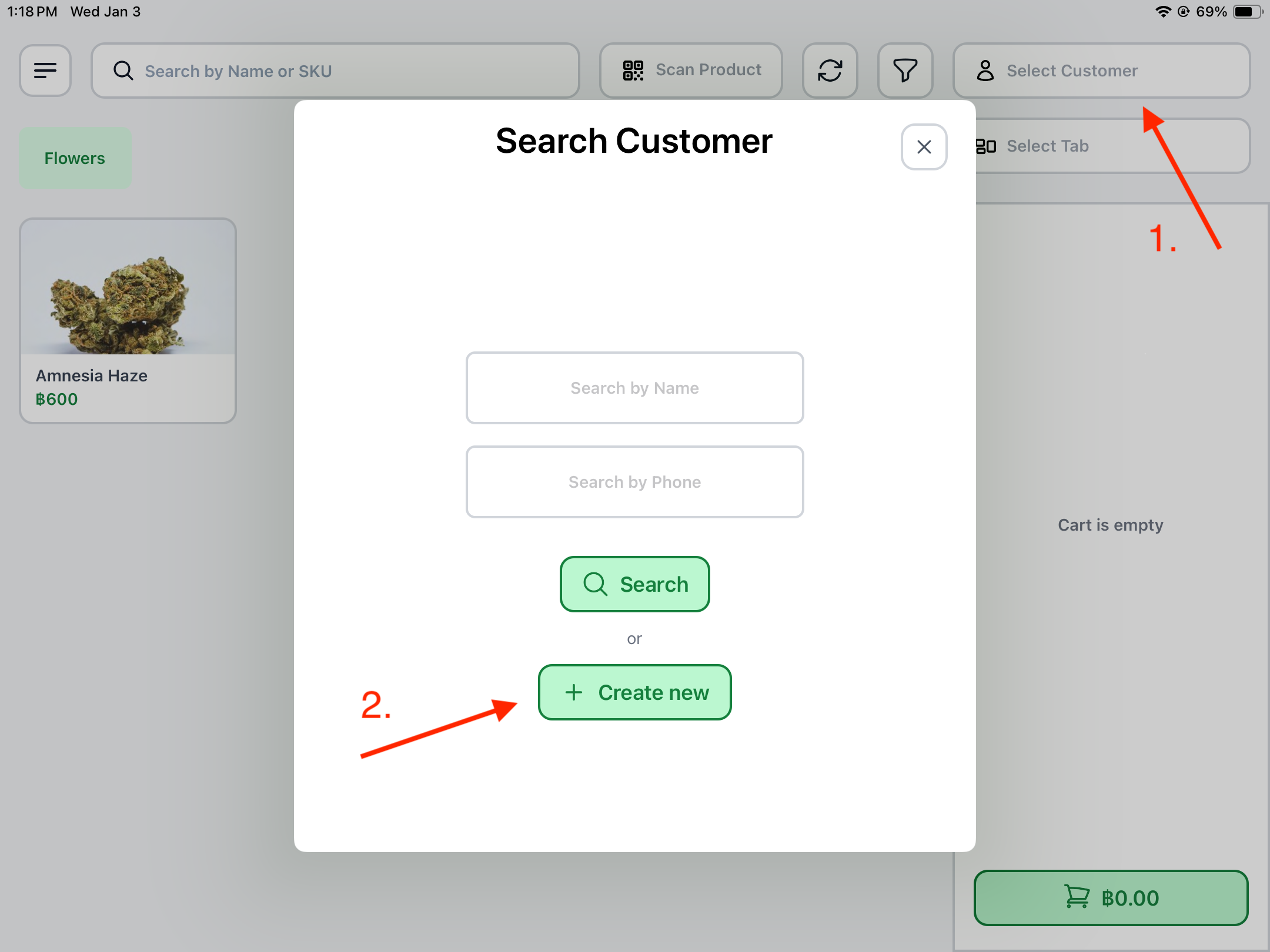Open the Select Customer dropdown

(x=1101, y=71)
